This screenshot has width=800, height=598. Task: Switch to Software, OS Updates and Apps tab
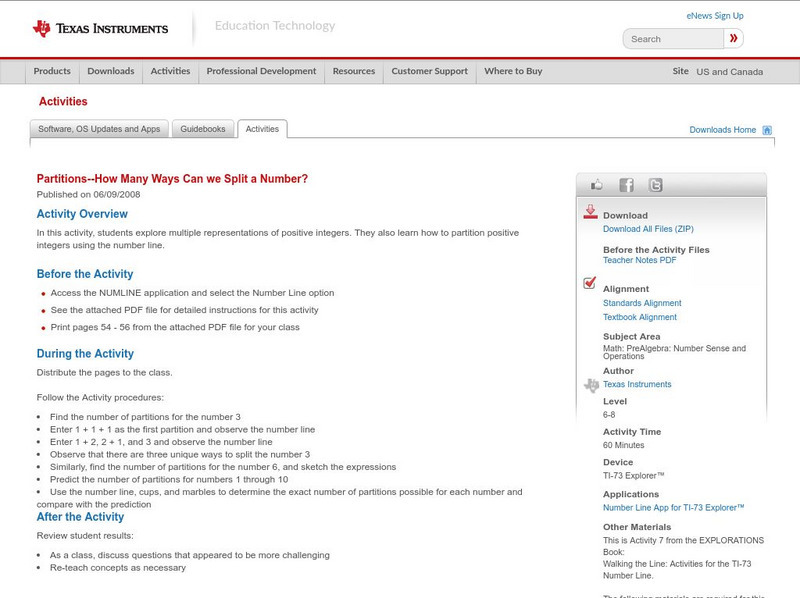click(99, 129)
